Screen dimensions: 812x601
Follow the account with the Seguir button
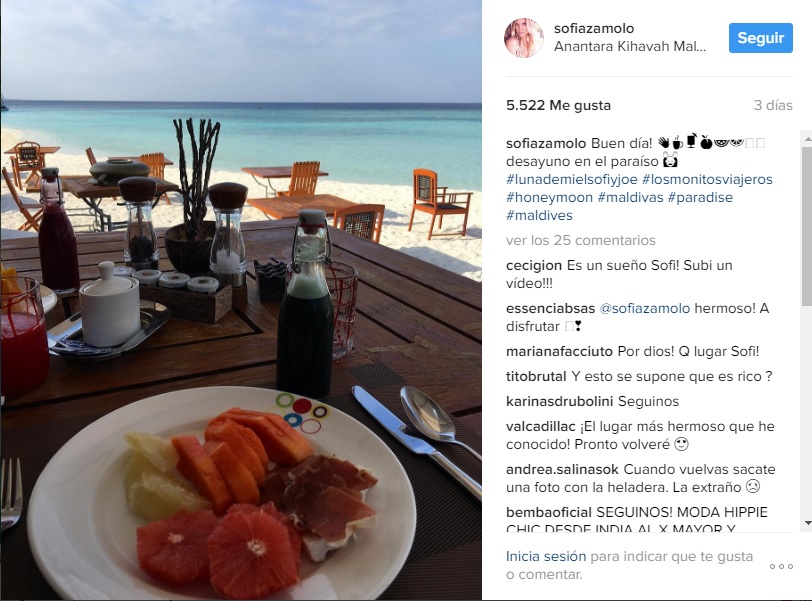(760, 38)
